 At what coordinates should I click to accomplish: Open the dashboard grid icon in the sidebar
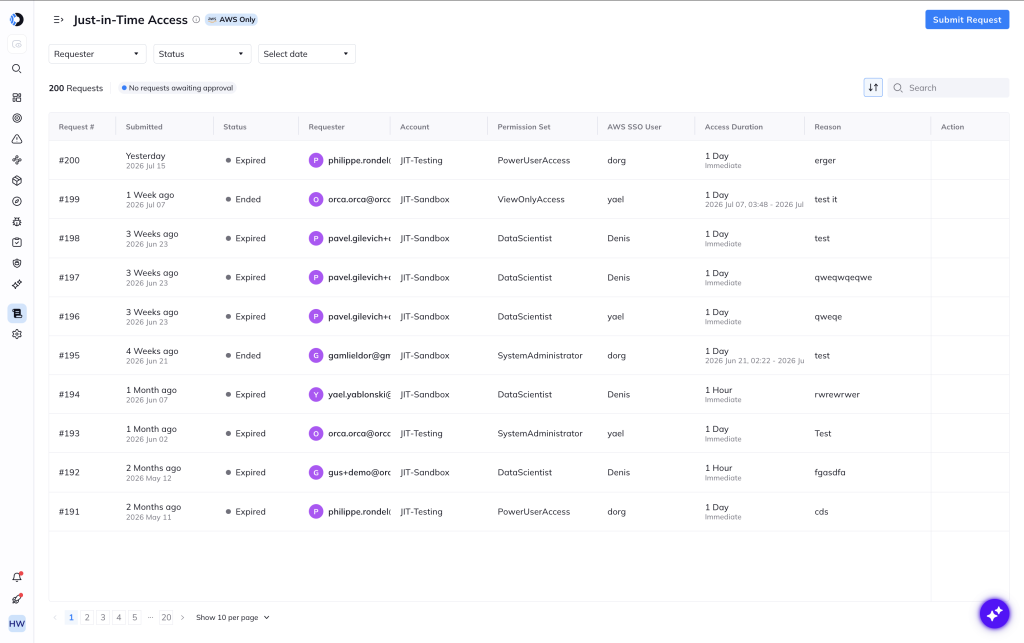click(17, 97)
